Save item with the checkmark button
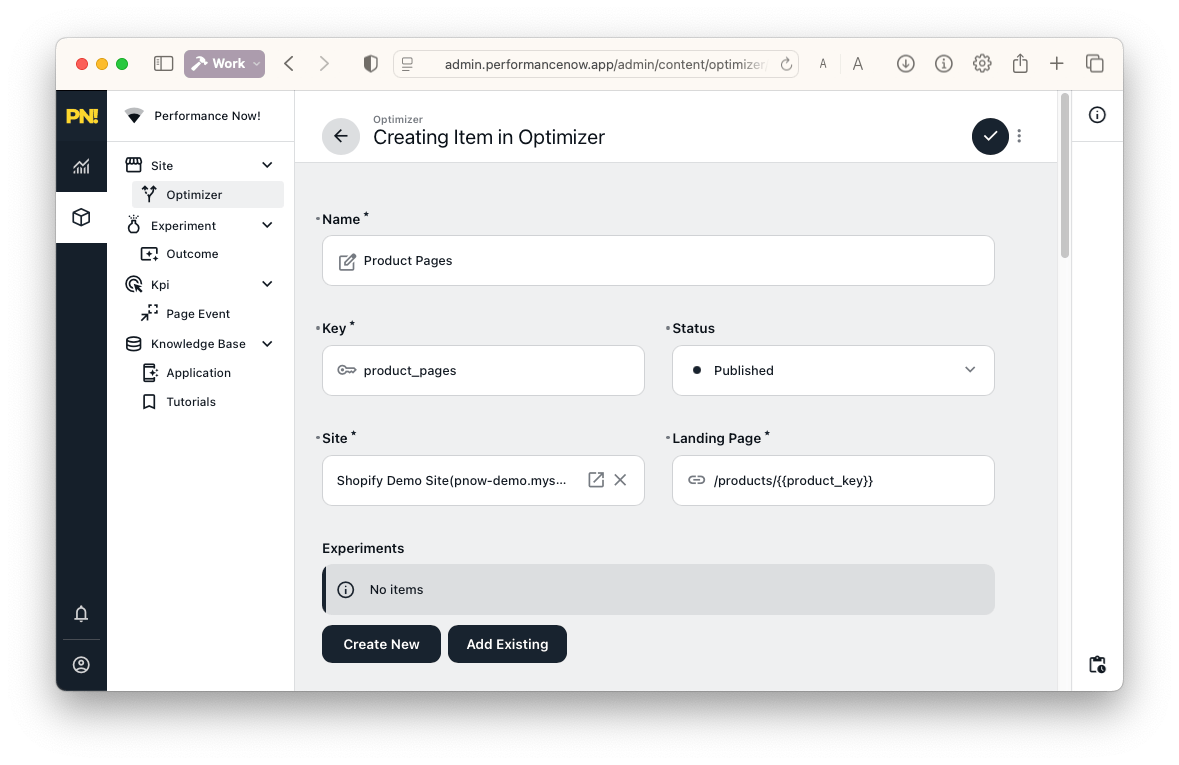 [990, 136]
